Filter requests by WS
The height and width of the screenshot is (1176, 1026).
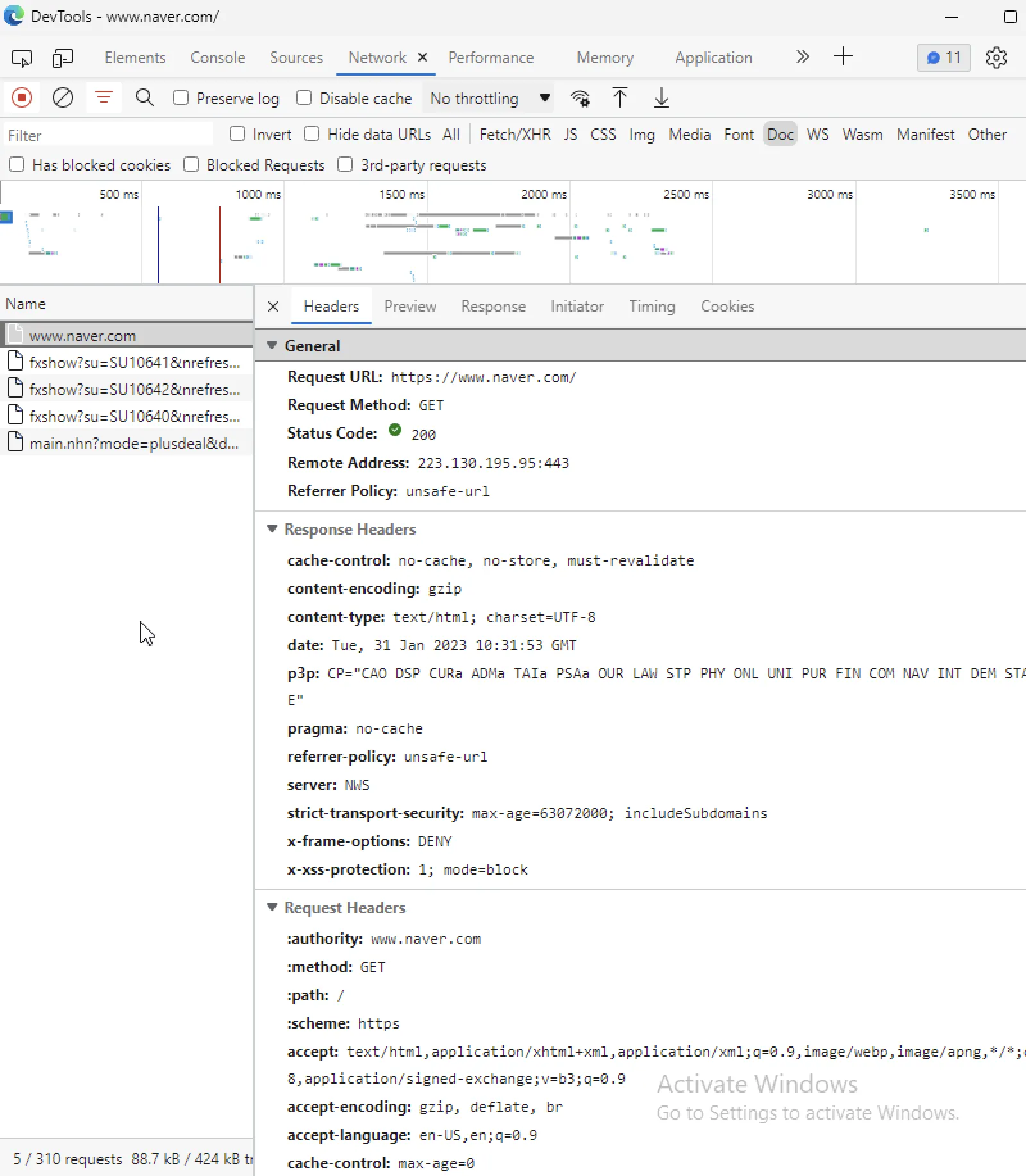tap(818, 135)
